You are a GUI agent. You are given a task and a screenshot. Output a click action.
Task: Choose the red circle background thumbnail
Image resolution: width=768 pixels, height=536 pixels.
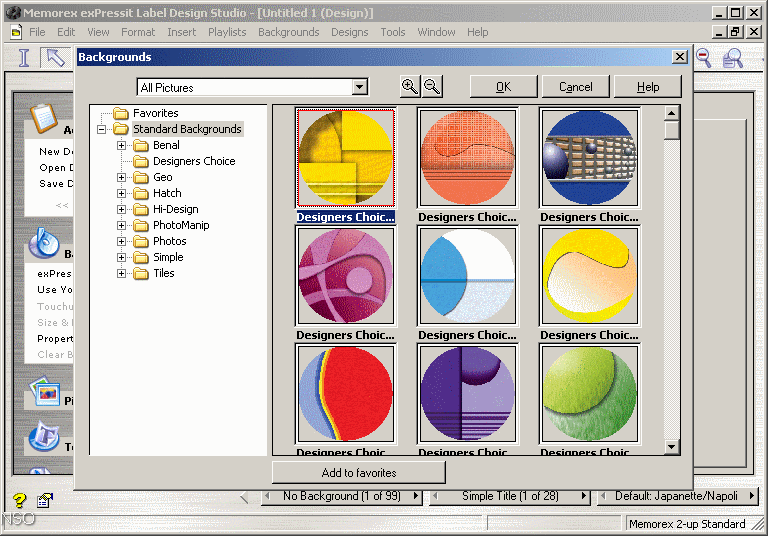pos(346,394)
